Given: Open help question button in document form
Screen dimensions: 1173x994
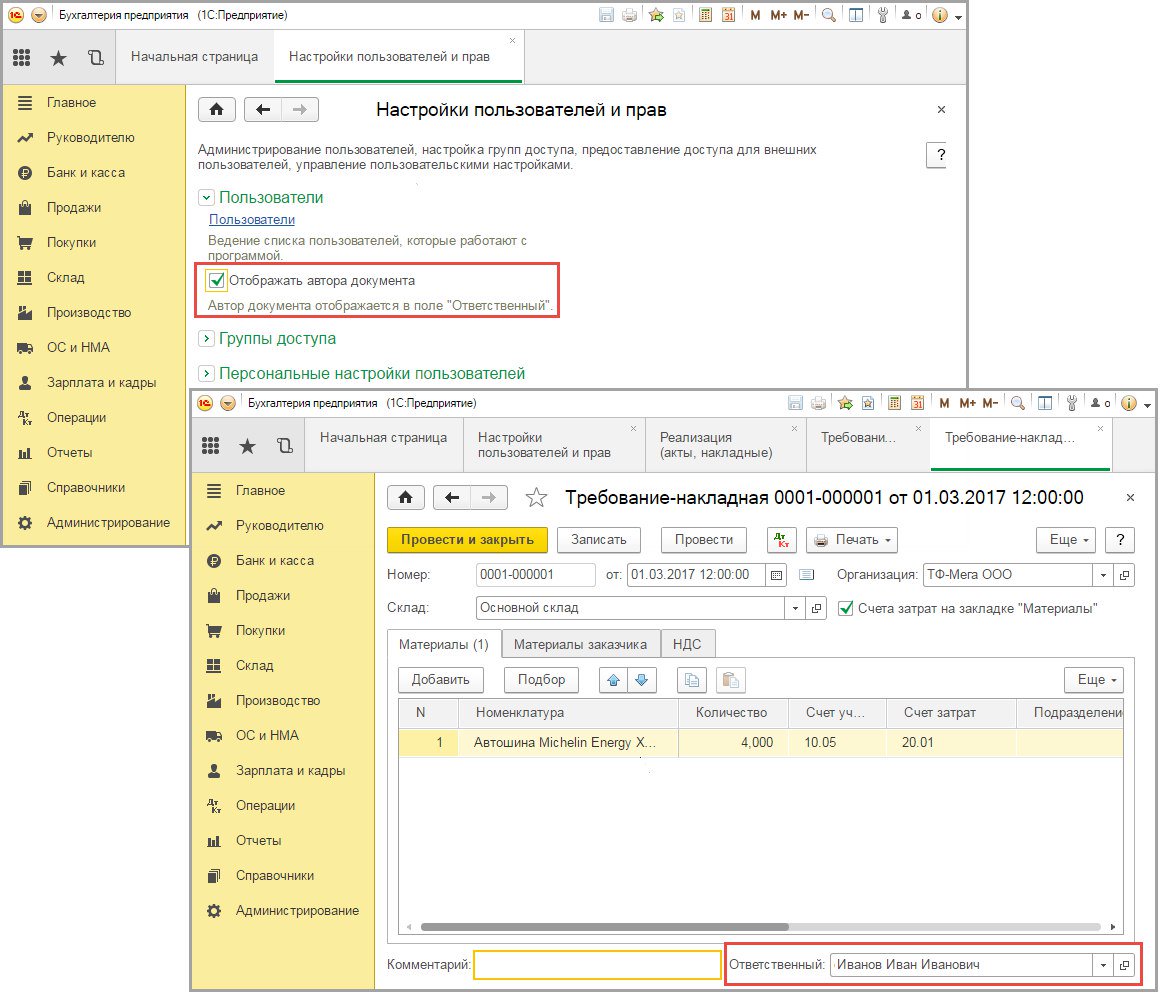Looking at the screenshot, I should click(x=1120, y=539).
